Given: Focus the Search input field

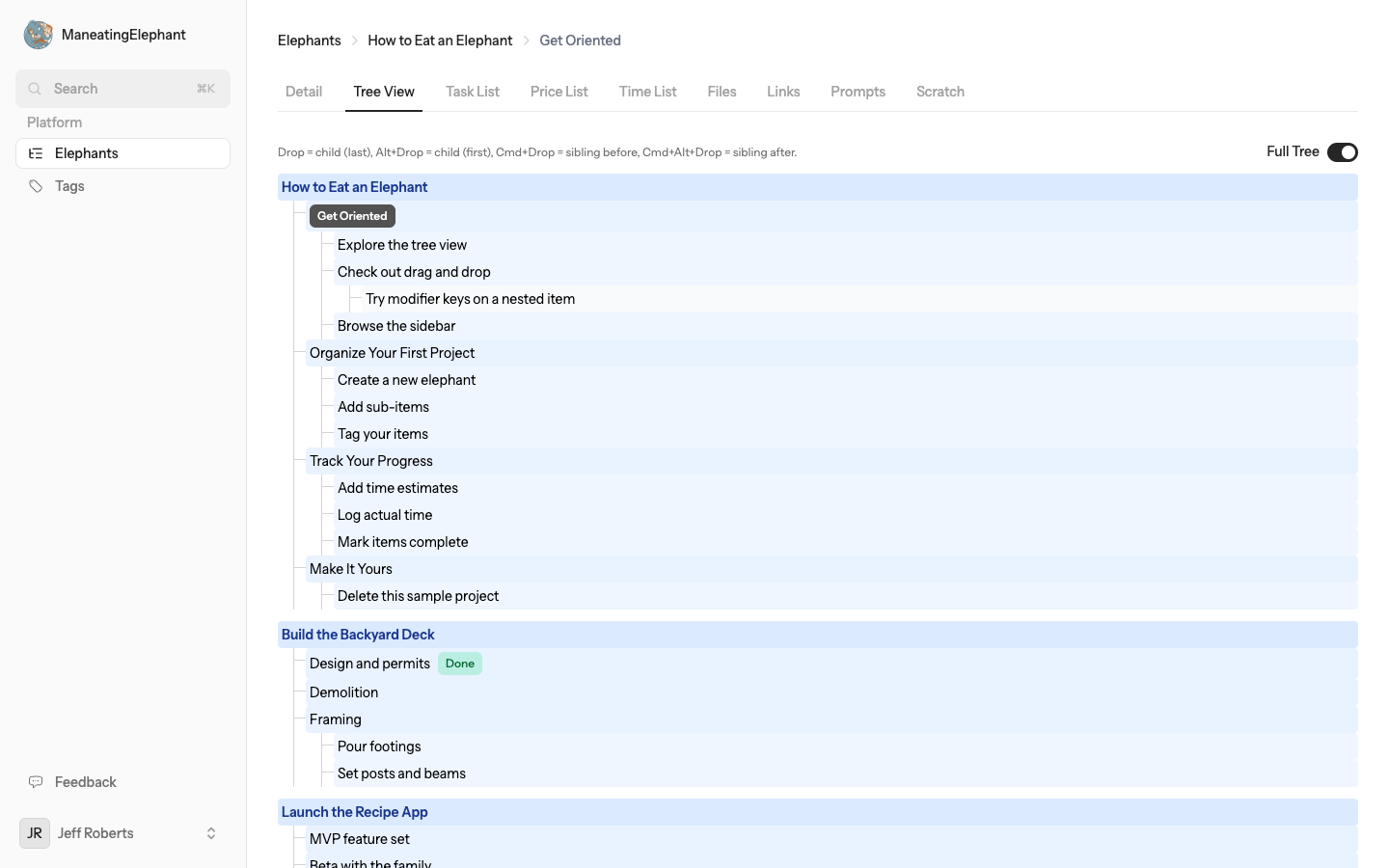Looking at the screenshot, I should click(123, 89).
